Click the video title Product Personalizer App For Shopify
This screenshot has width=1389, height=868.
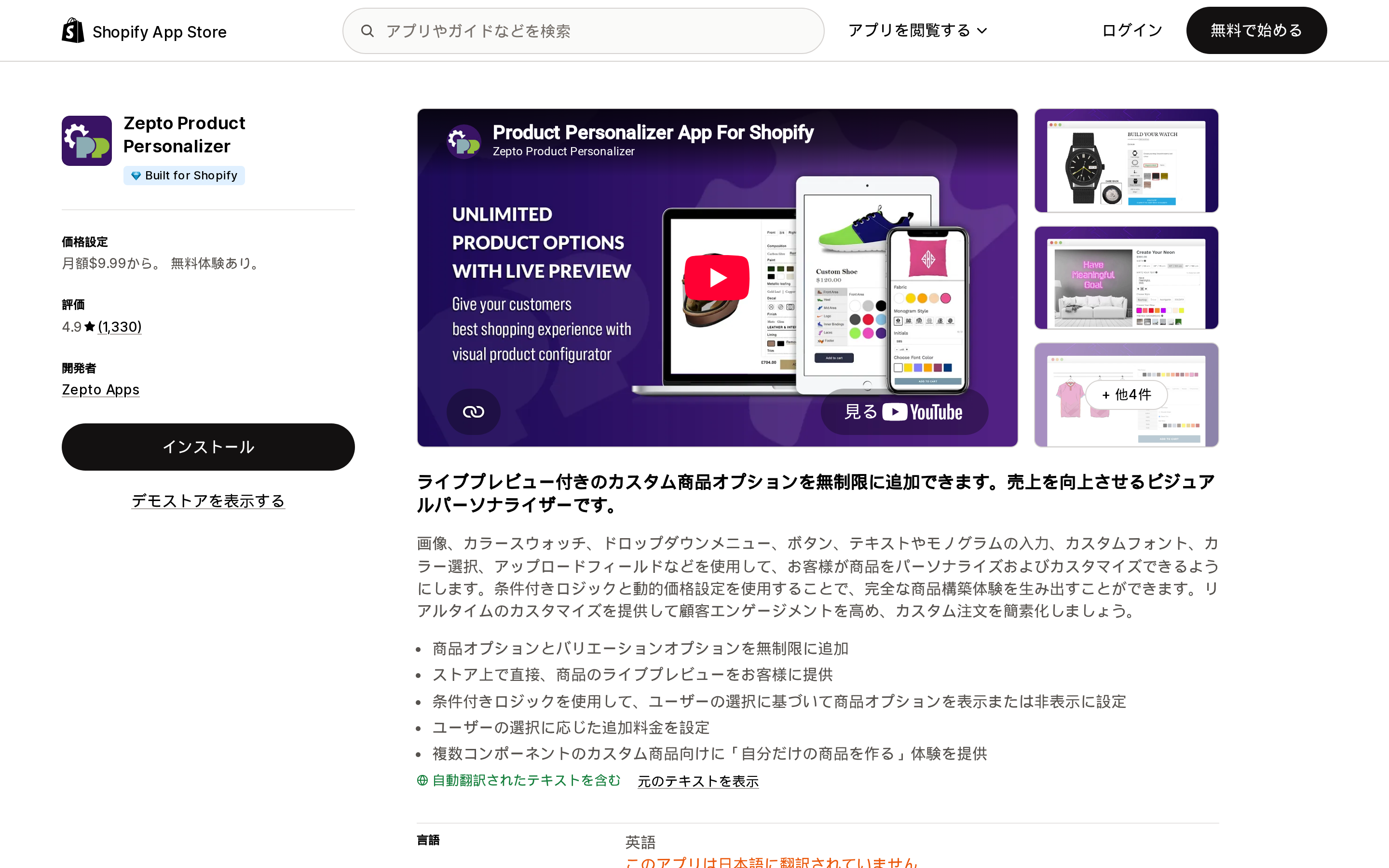653,133
